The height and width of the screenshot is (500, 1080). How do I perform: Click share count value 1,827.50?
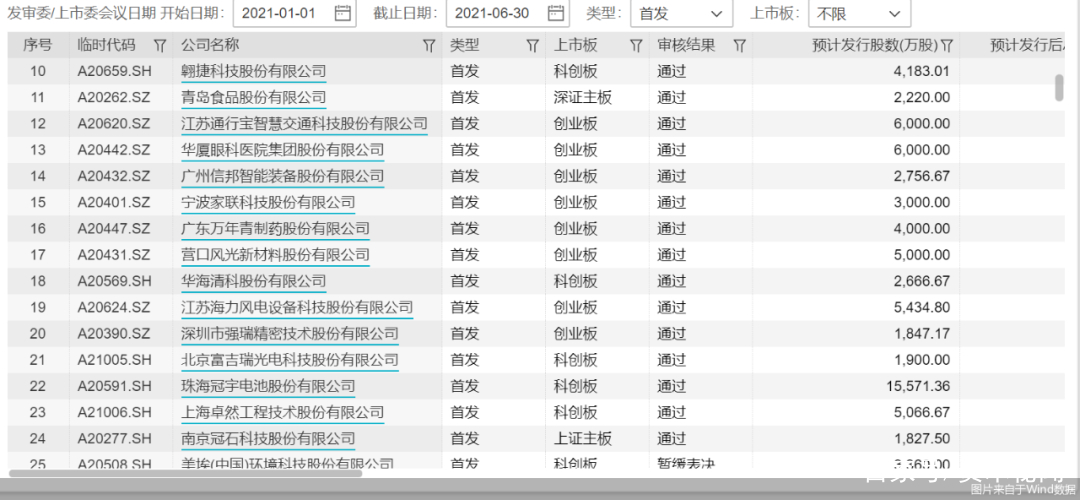[922, 438]
